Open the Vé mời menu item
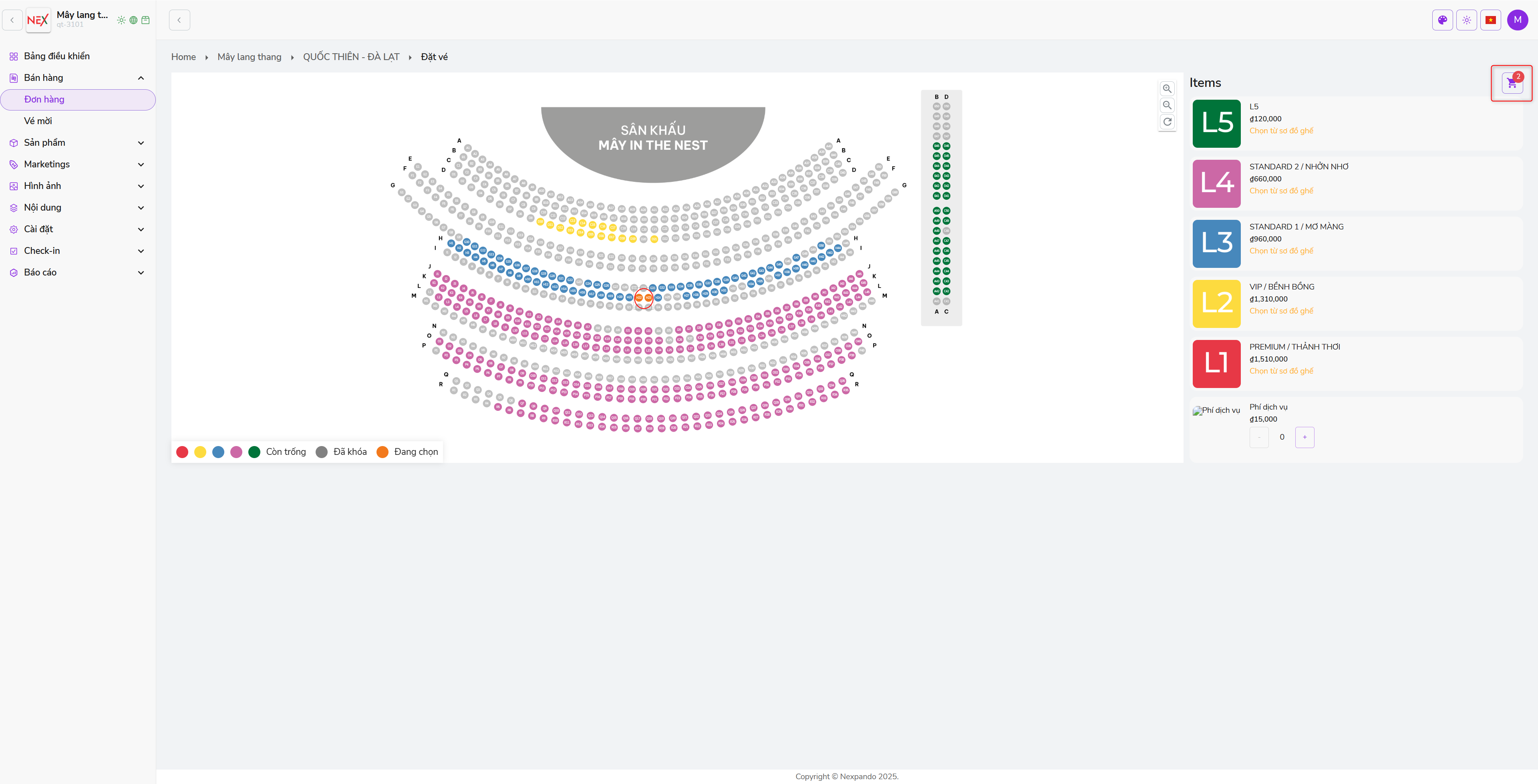The width and height of the screenshot is (1538, 784). coord(38,121)
